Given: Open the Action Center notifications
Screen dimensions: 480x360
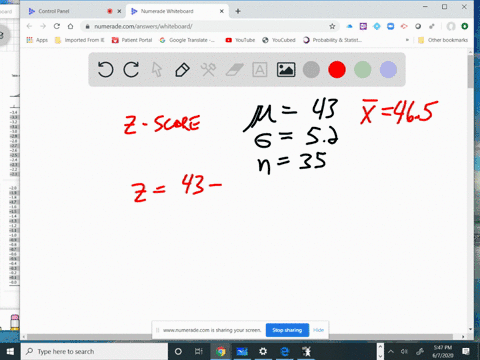Looking at the screenshot, I should (x=466, y=351).
